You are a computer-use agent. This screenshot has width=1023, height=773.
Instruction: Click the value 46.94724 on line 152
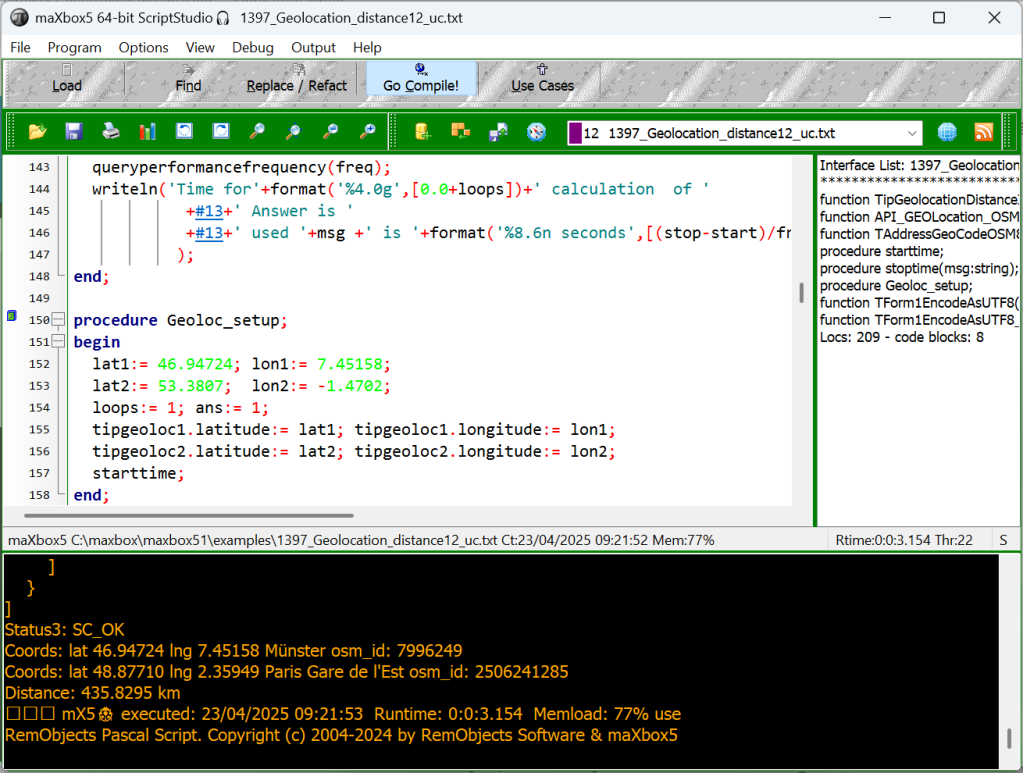195,364
